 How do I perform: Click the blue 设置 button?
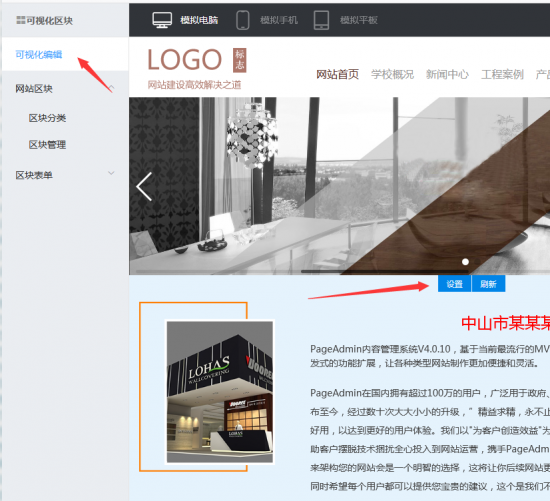pyautogui.click(x=454, y=283)
